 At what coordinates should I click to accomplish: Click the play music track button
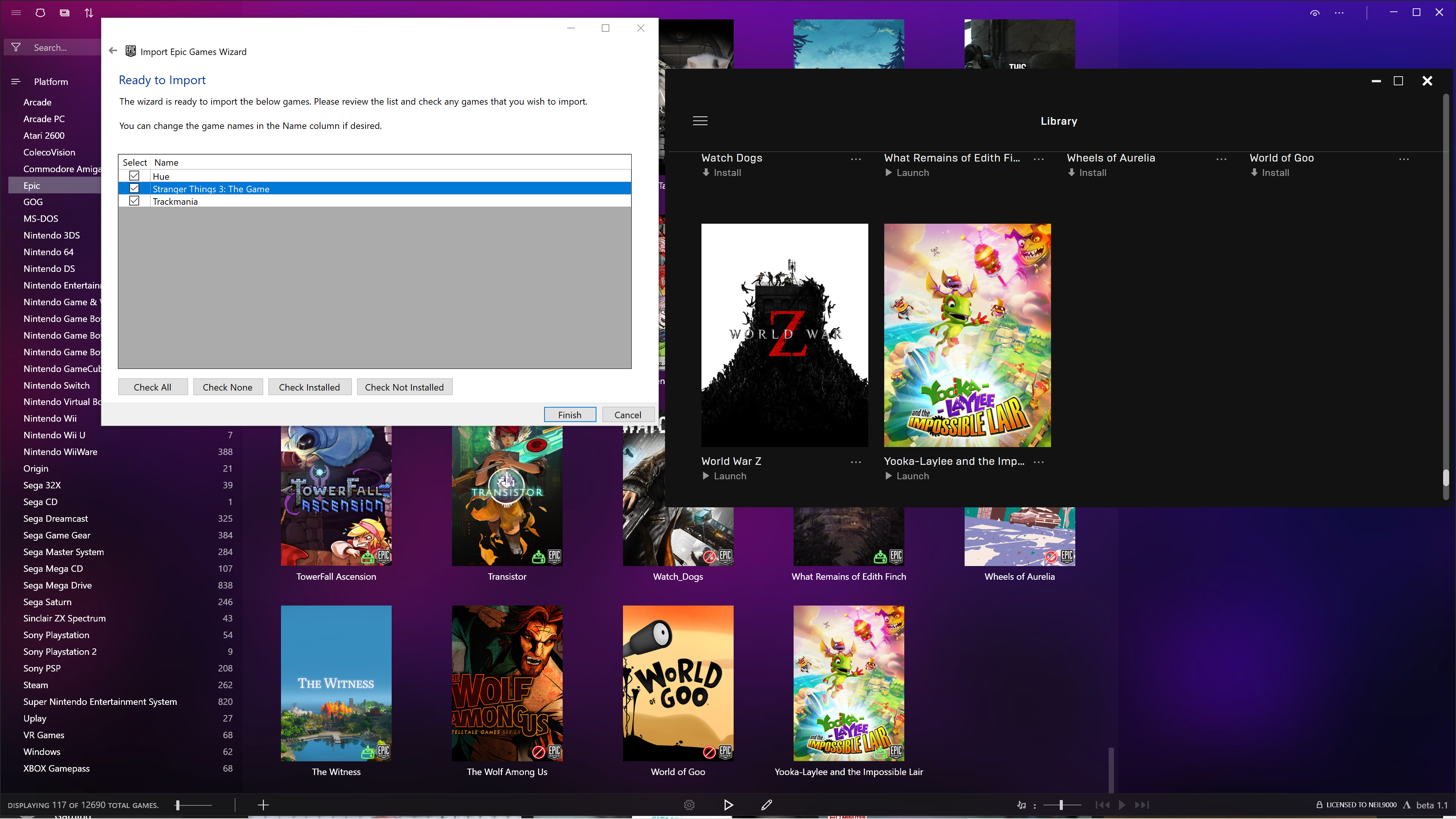coord(1122,805)
